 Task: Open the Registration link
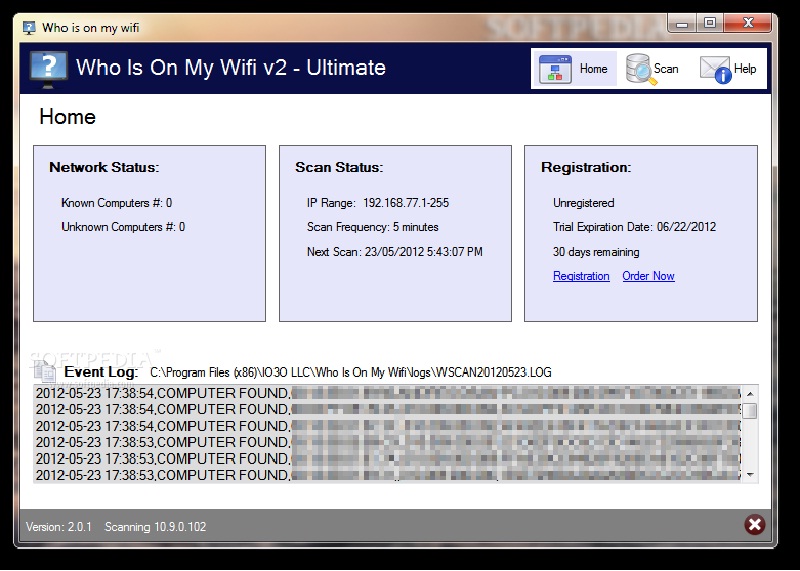point(581,276)
